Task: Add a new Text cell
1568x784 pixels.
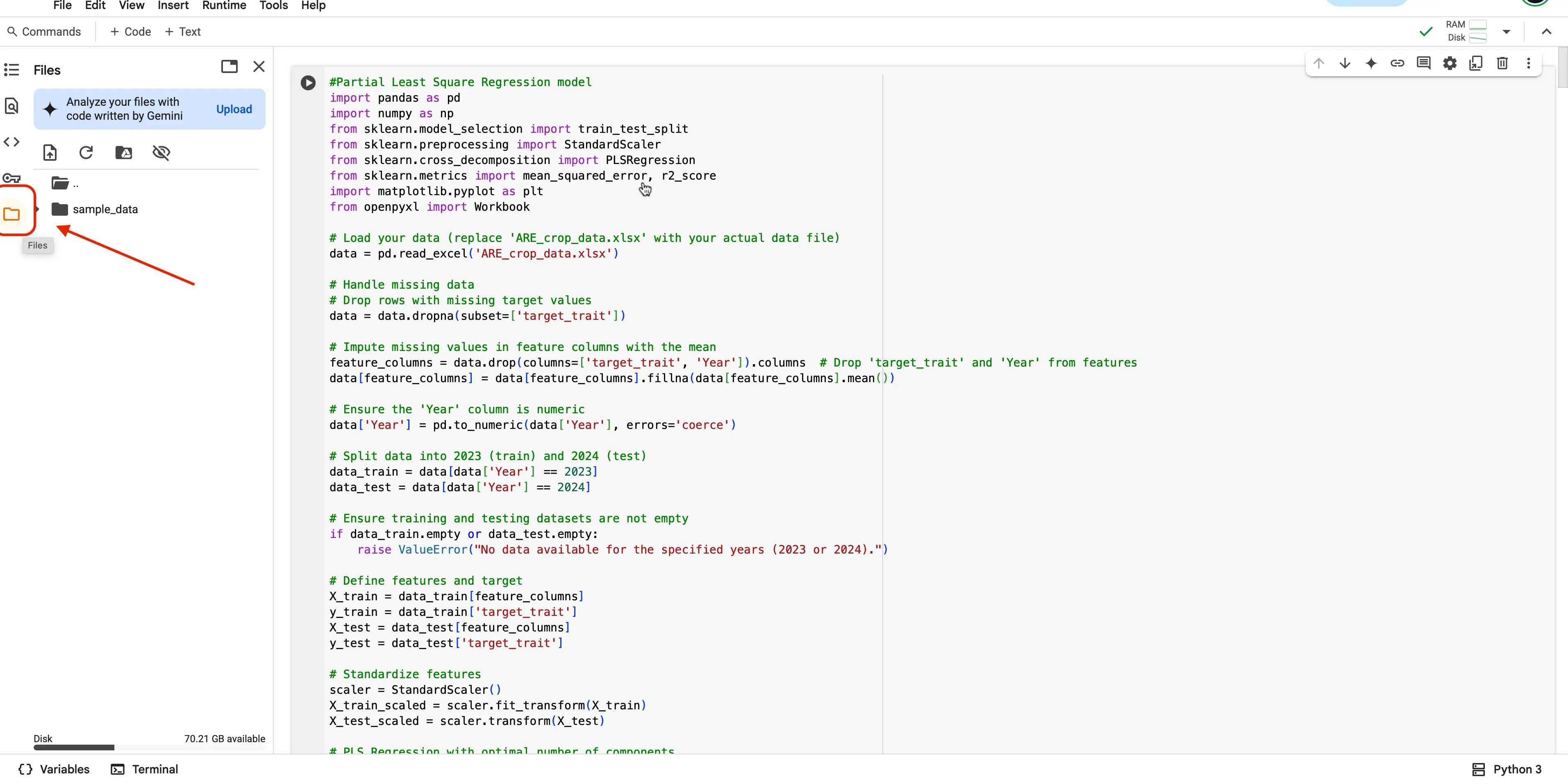Action: (183, 32)
